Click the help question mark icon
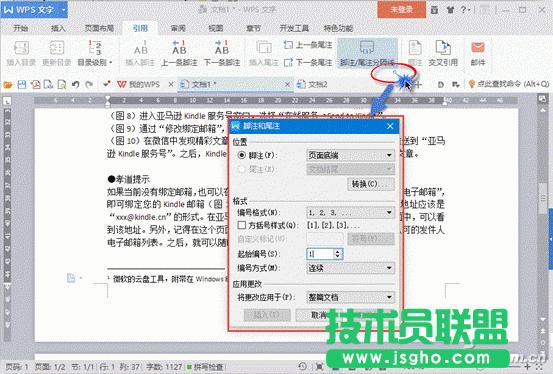The image size is (553, 374). tap(463, 10)
